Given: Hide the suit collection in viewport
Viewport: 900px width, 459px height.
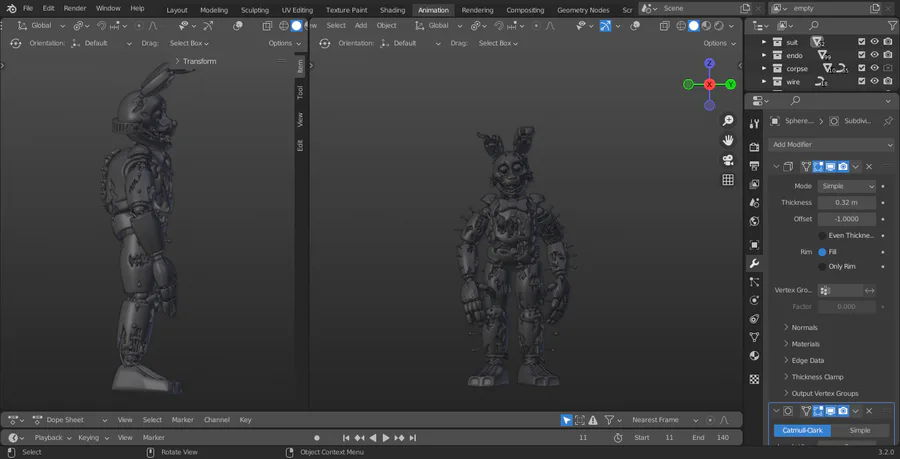Looking at the screenshot, I should click(874, 42).
